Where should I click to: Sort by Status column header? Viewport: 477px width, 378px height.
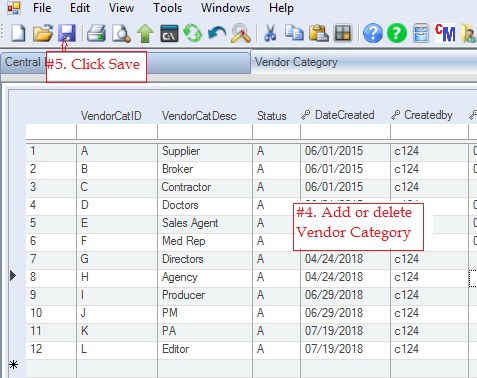pyautogui.click(x=272, y=116)
